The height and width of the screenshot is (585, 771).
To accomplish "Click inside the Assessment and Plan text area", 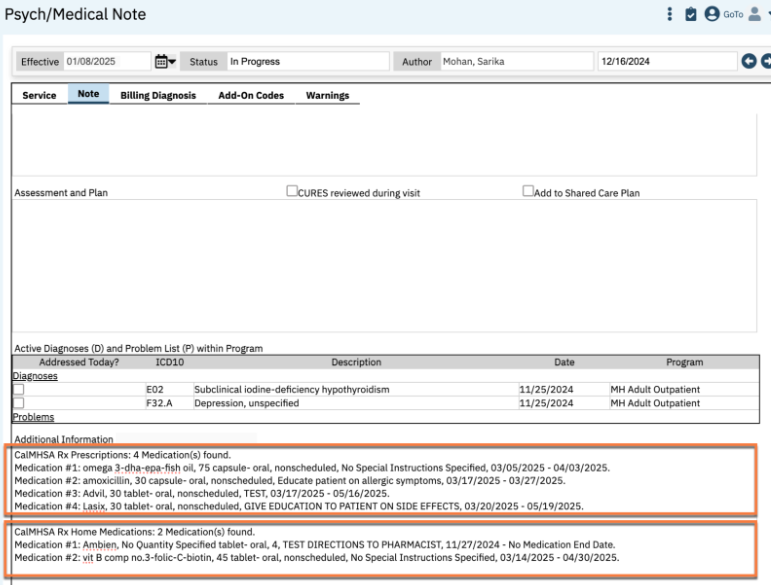I will point(384,265).
